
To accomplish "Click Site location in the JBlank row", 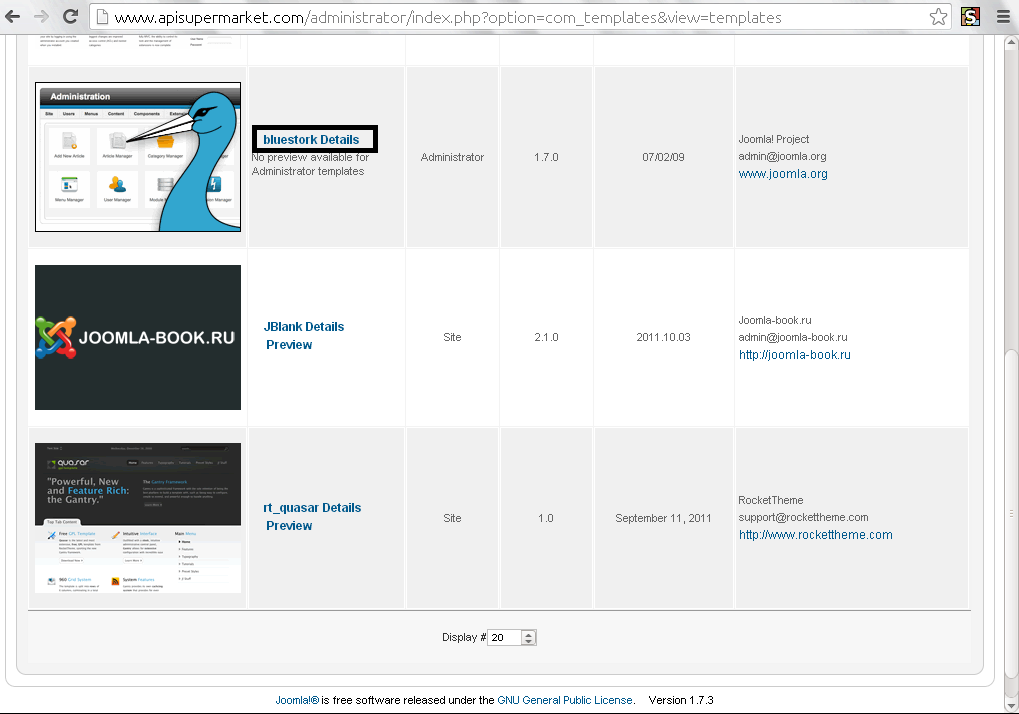I will 452,337.
